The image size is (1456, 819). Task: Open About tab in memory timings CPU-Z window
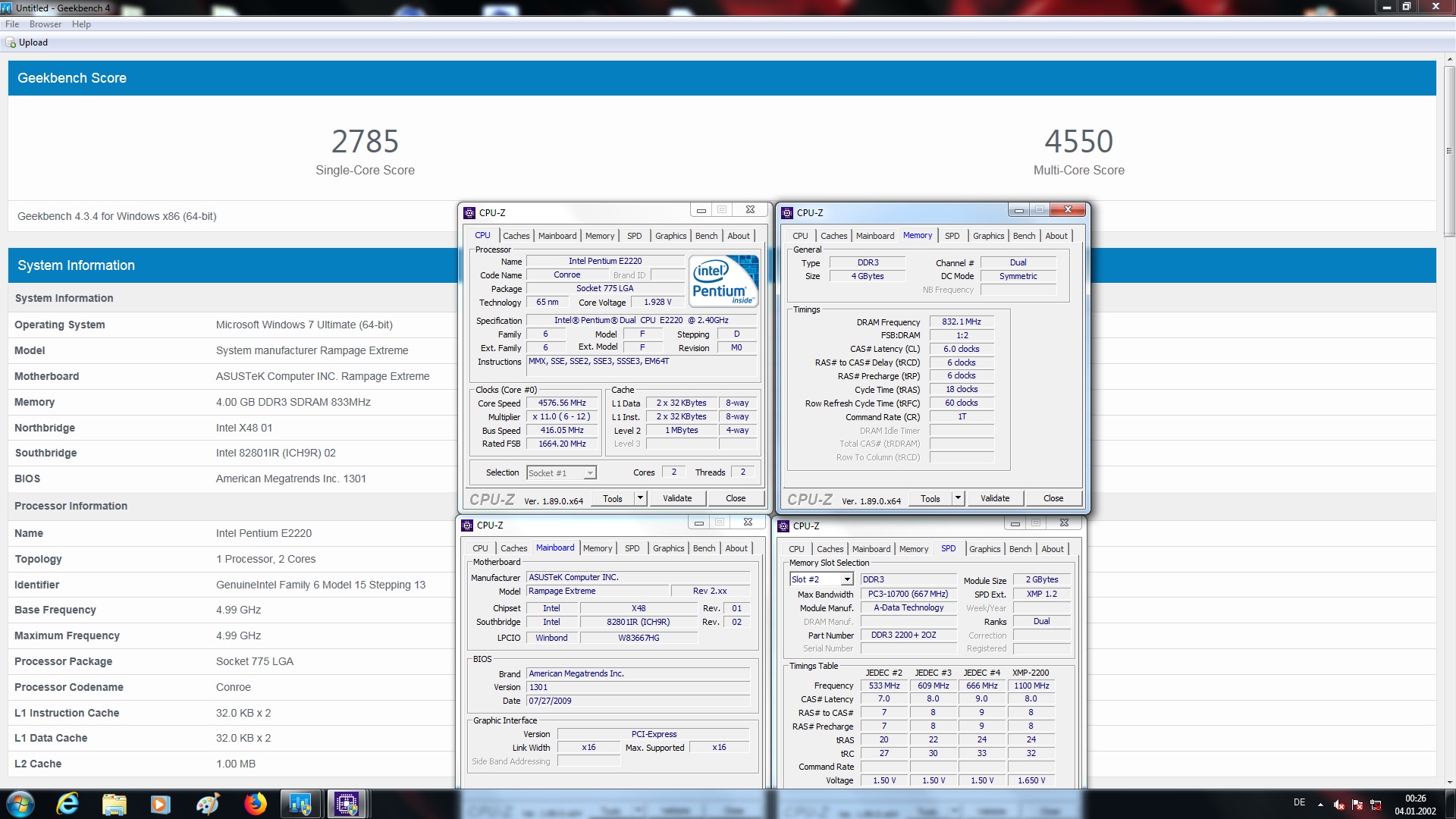(x=1056, y=236)
